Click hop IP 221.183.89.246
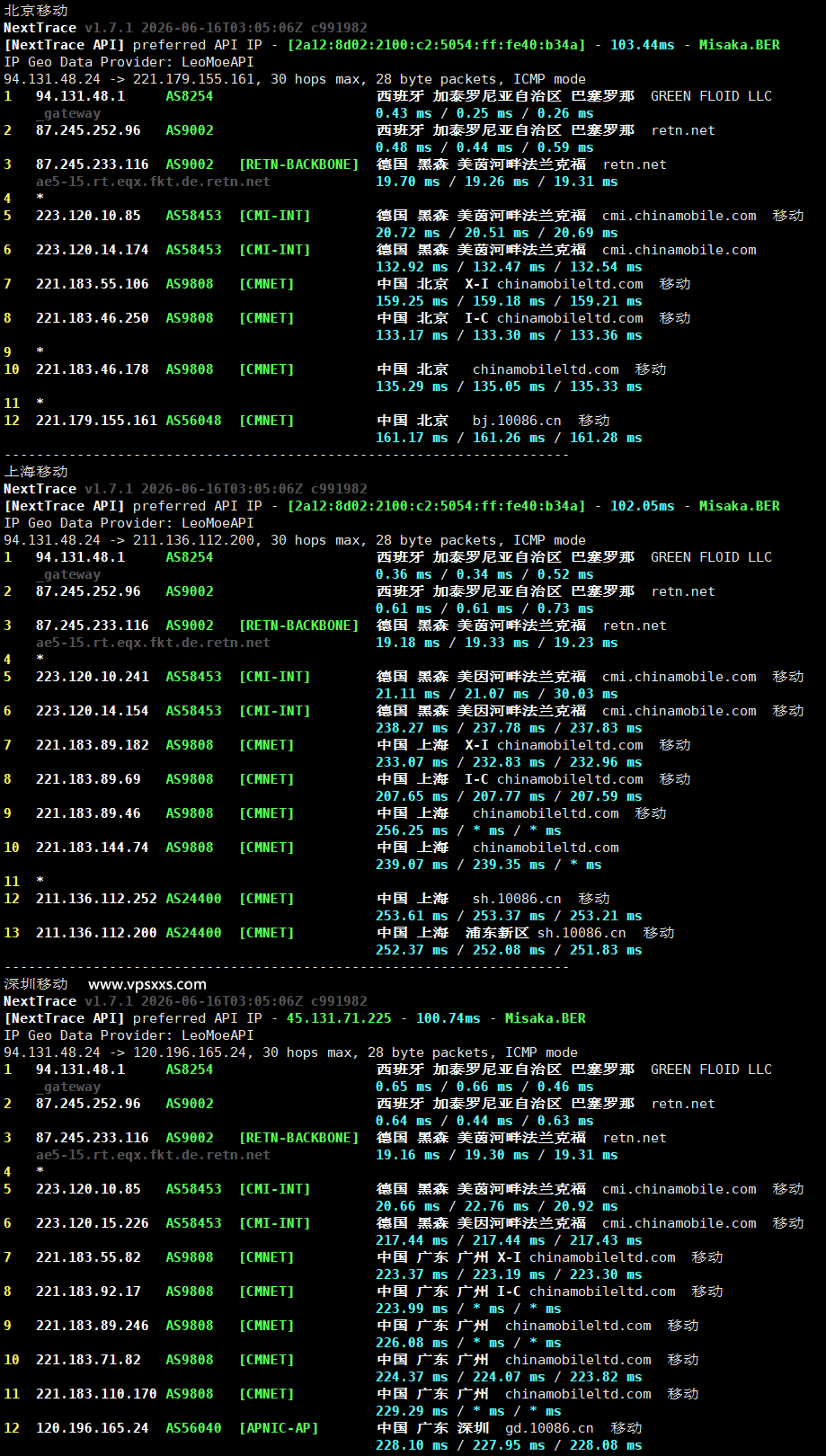 pyautogui.click(x=93, y=1326)
